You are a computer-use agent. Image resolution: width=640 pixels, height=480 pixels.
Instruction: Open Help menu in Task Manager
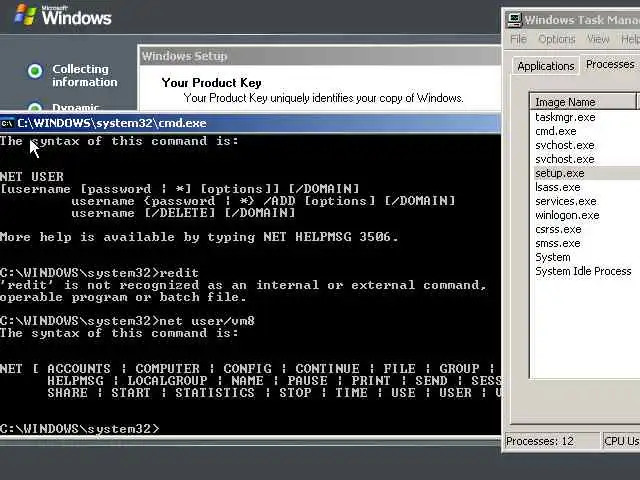point(630,39)
